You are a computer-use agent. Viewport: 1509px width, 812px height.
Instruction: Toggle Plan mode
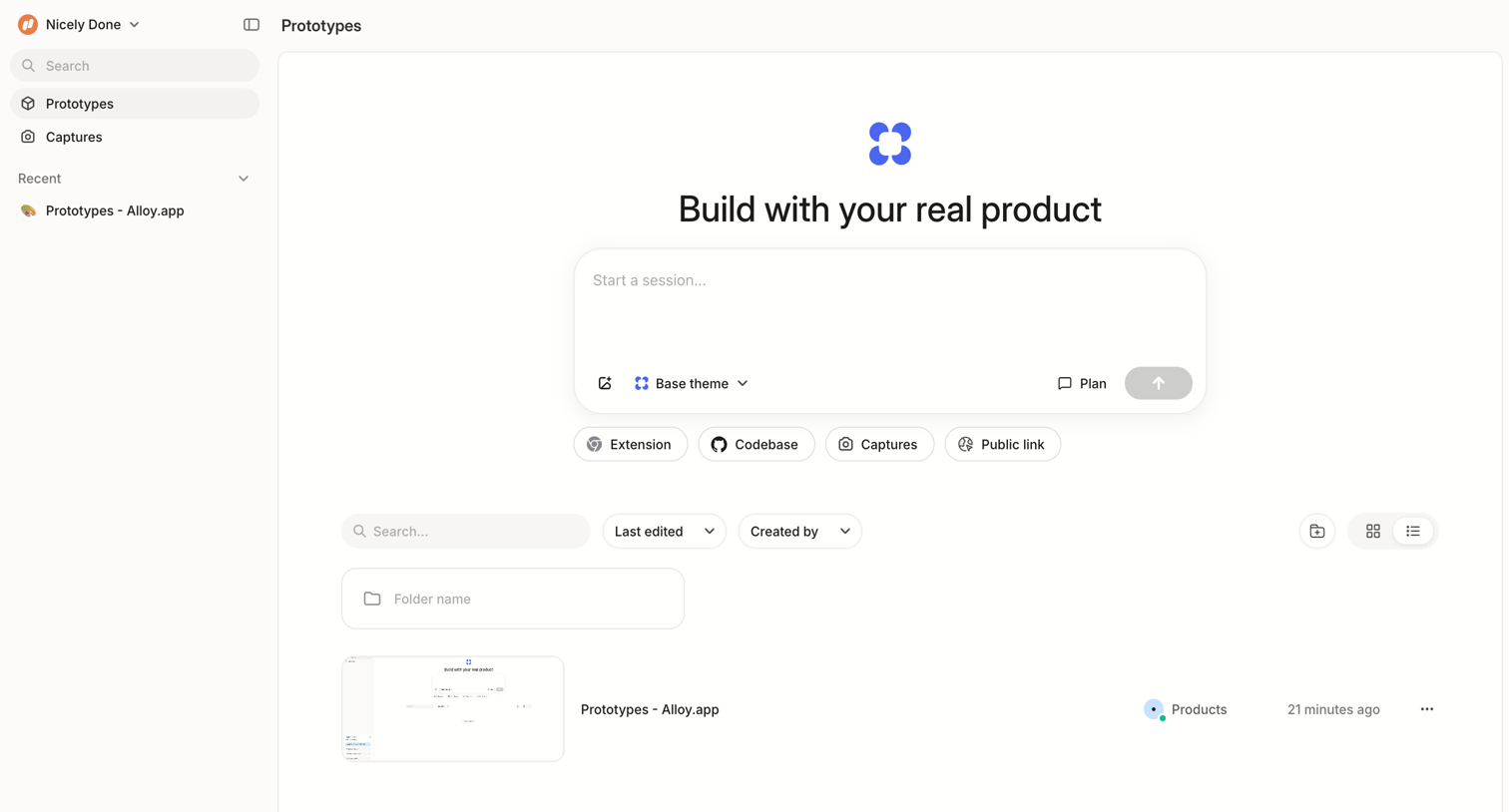[x=1082, y=383]
